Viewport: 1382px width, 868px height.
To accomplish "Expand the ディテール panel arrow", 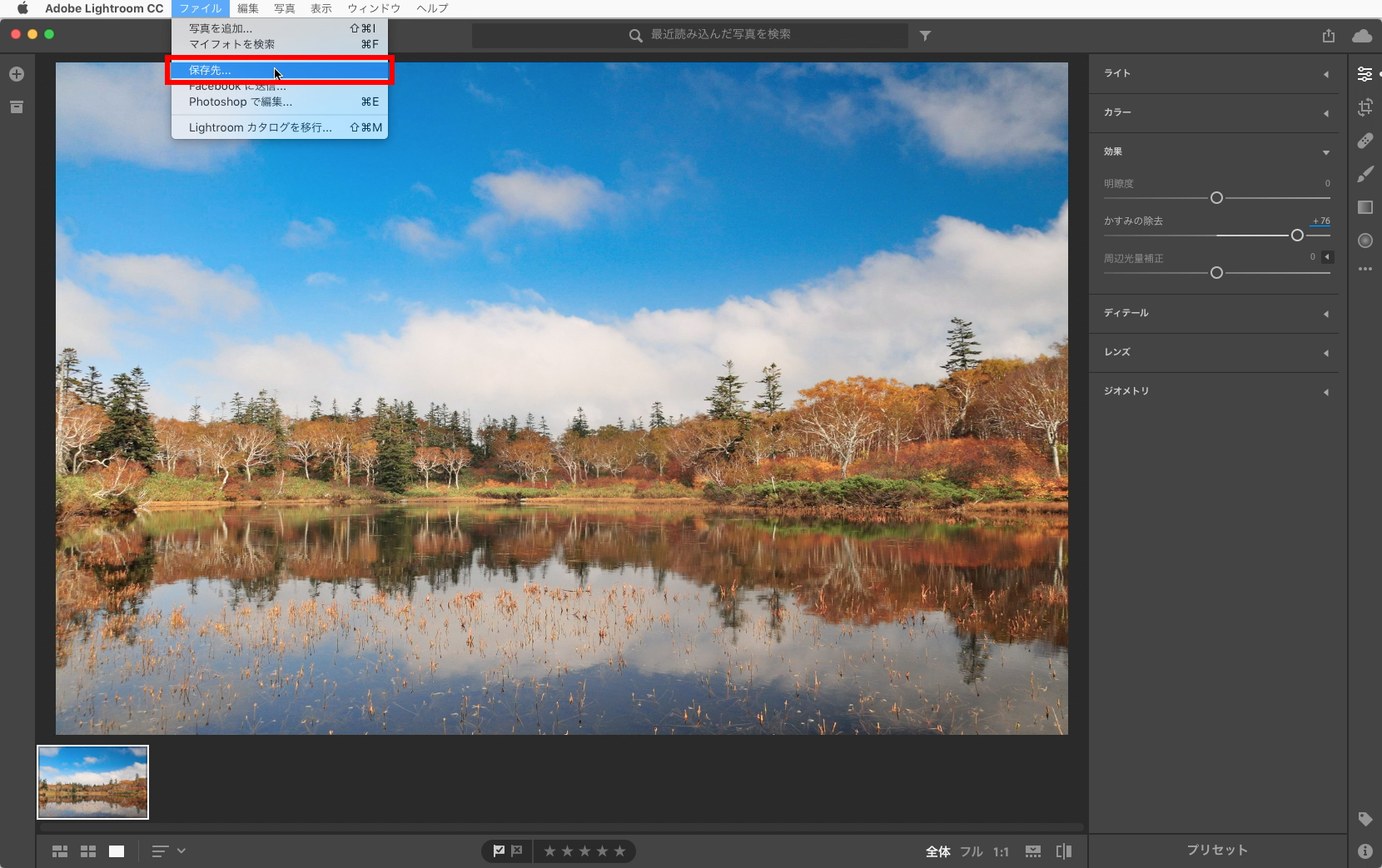I will tap(1326, 314).
